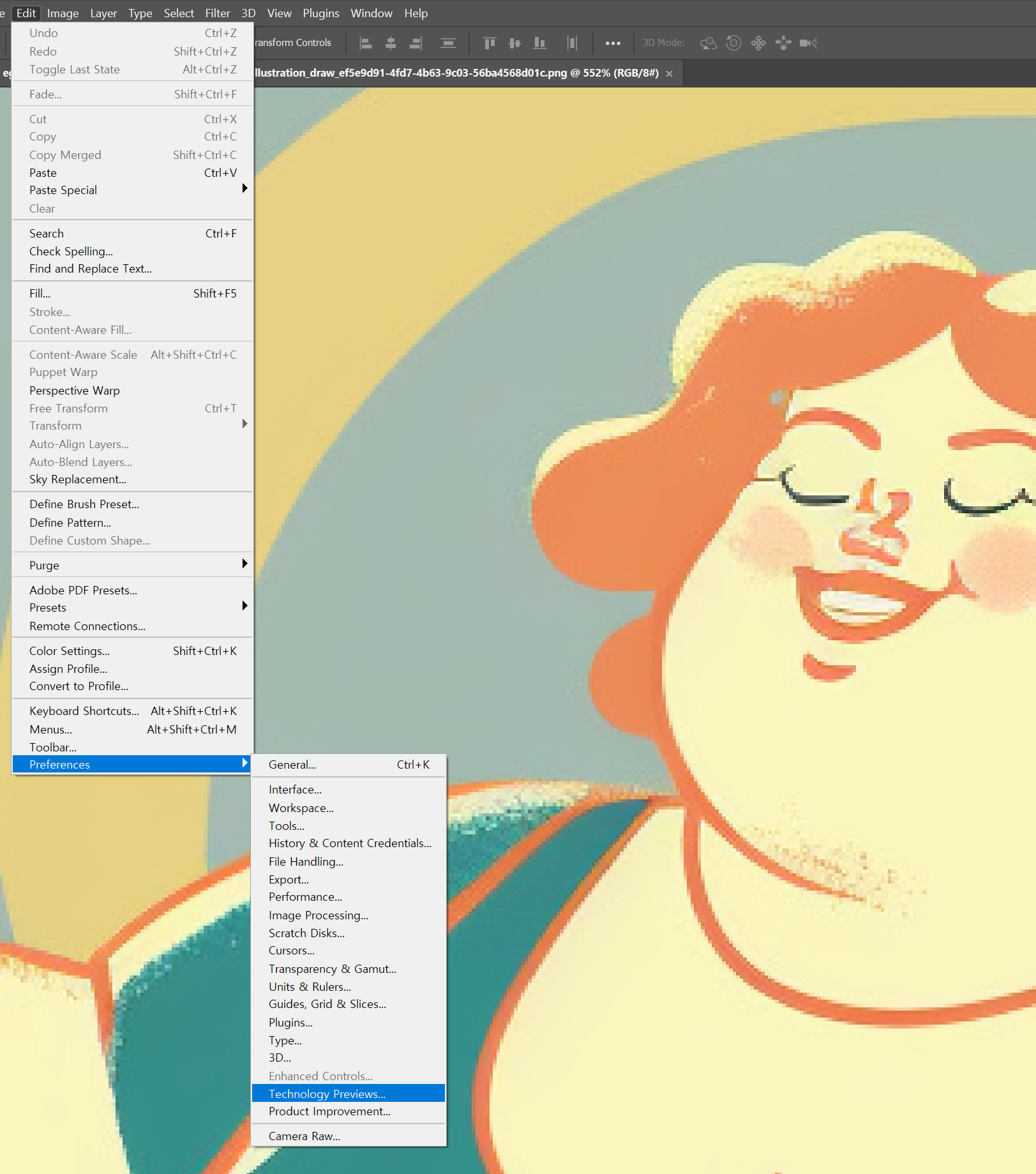Open History & Content Credentials preferences
This screenshot has width=1036, height=1174.
click(349, 843)
